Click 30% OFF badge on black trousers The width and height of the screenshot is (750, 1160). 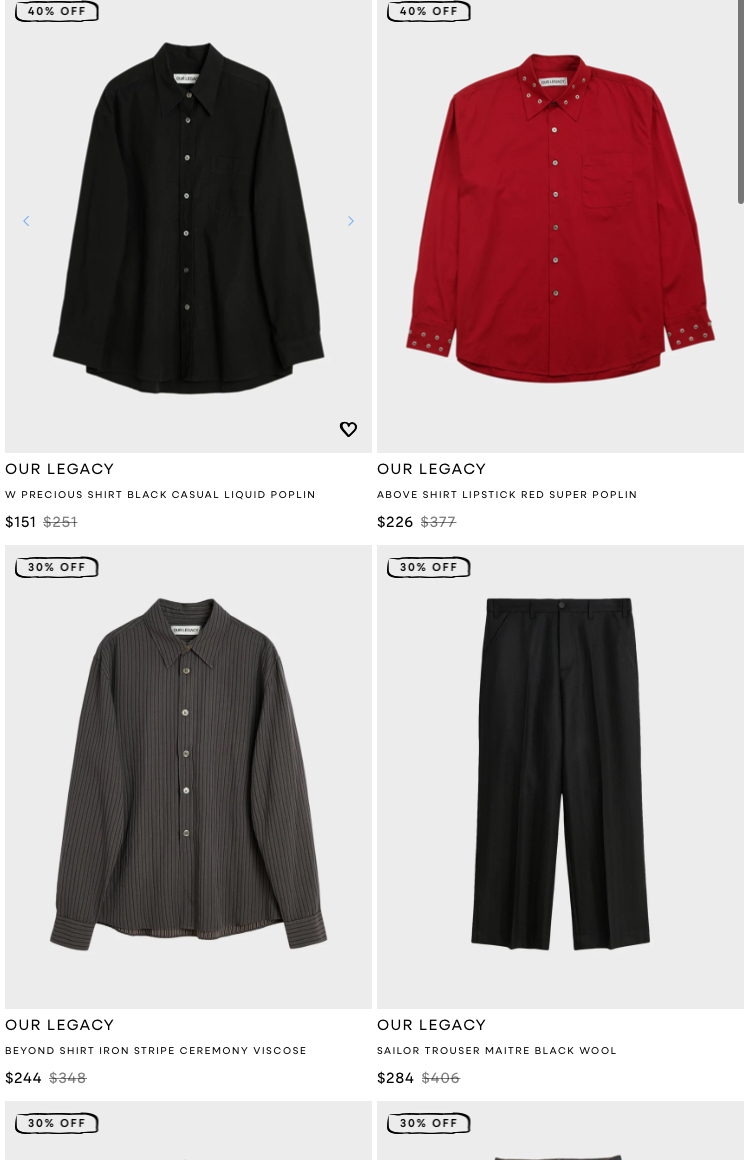pos(429,567)
